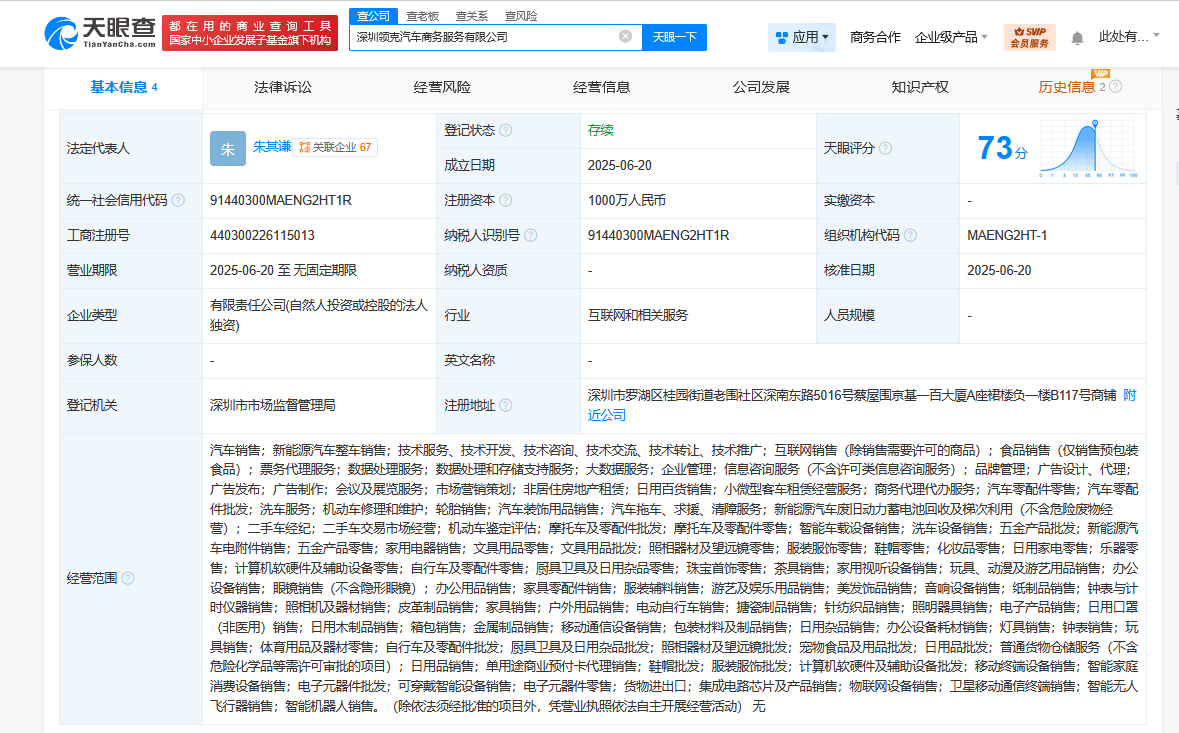Switch to the 知识产权 tab
Screen dimensions: 1179x733
(x=920, y=87)
